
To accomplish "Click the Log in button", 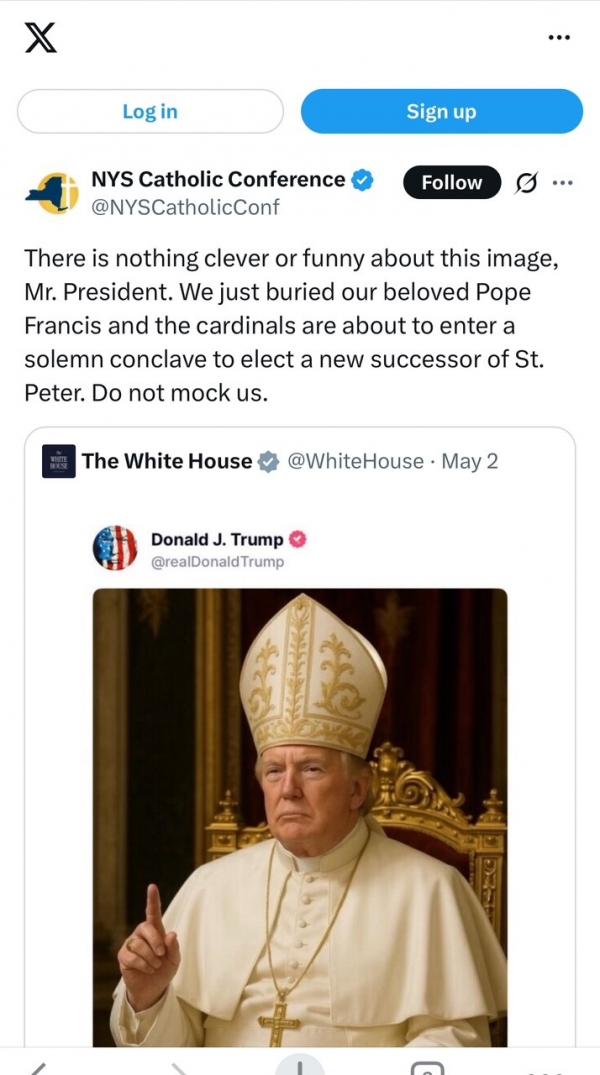I will tap(150, 111).
